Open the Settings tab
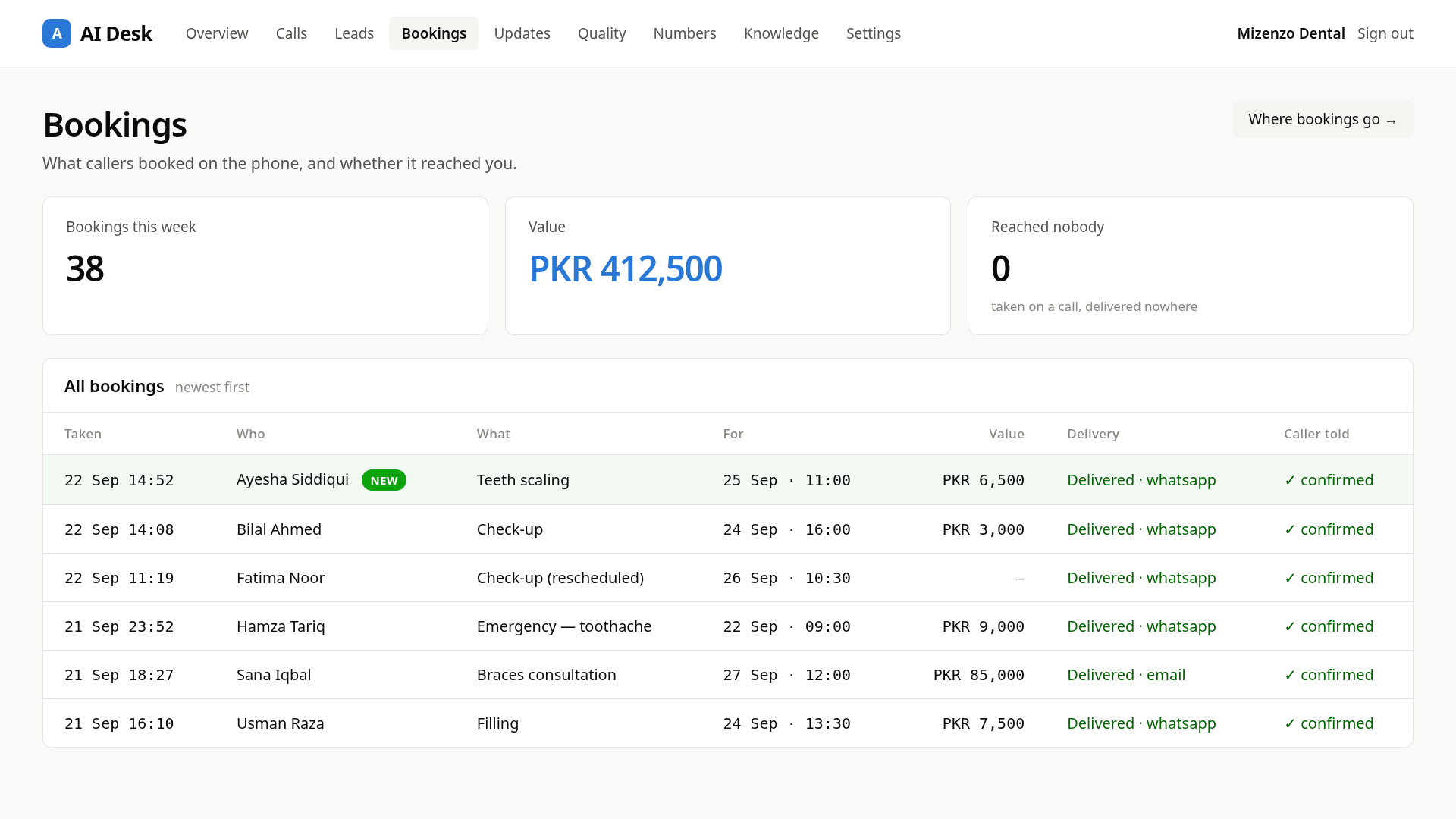Screen dimensions: 1456x819 tap(874, 33)
